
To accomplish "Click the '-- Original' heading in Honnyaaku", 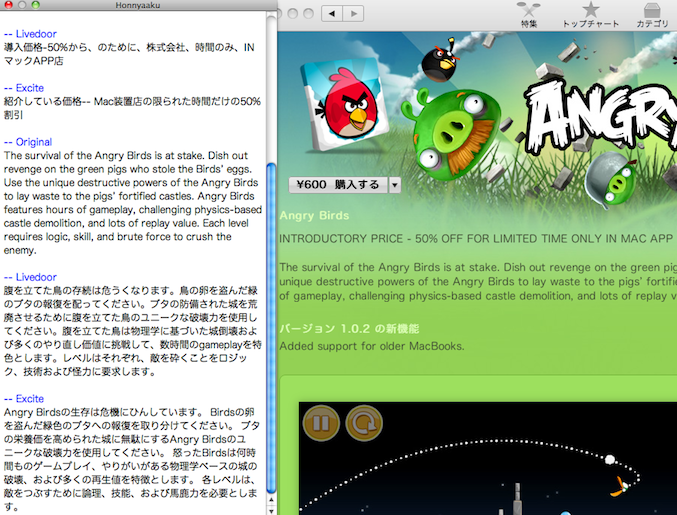I will (28, 142).
